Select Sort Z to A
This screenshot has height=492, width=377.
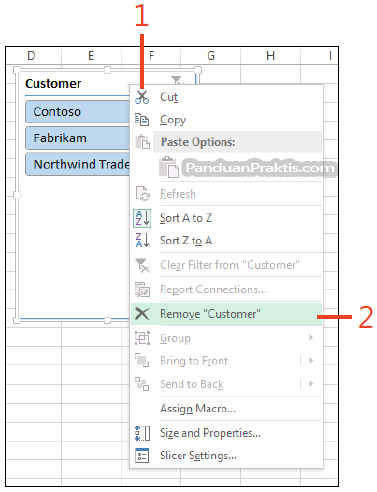226,240
